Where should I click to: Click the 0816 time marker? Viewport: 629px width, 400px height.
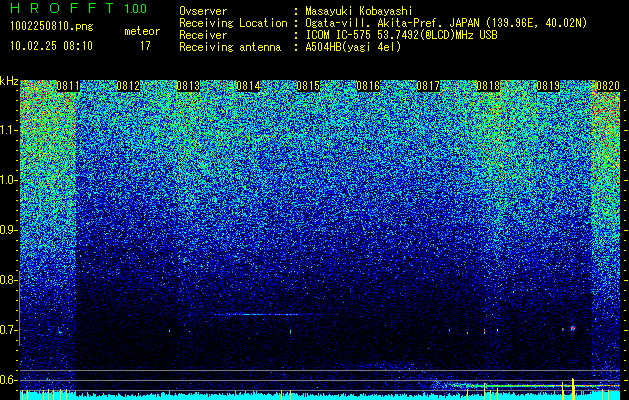368,86
